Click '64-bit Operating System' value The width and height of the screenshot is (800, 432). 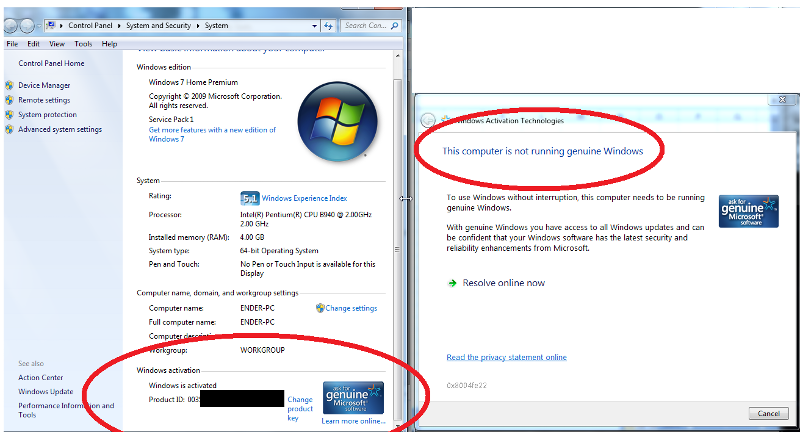tap(279, 251)
